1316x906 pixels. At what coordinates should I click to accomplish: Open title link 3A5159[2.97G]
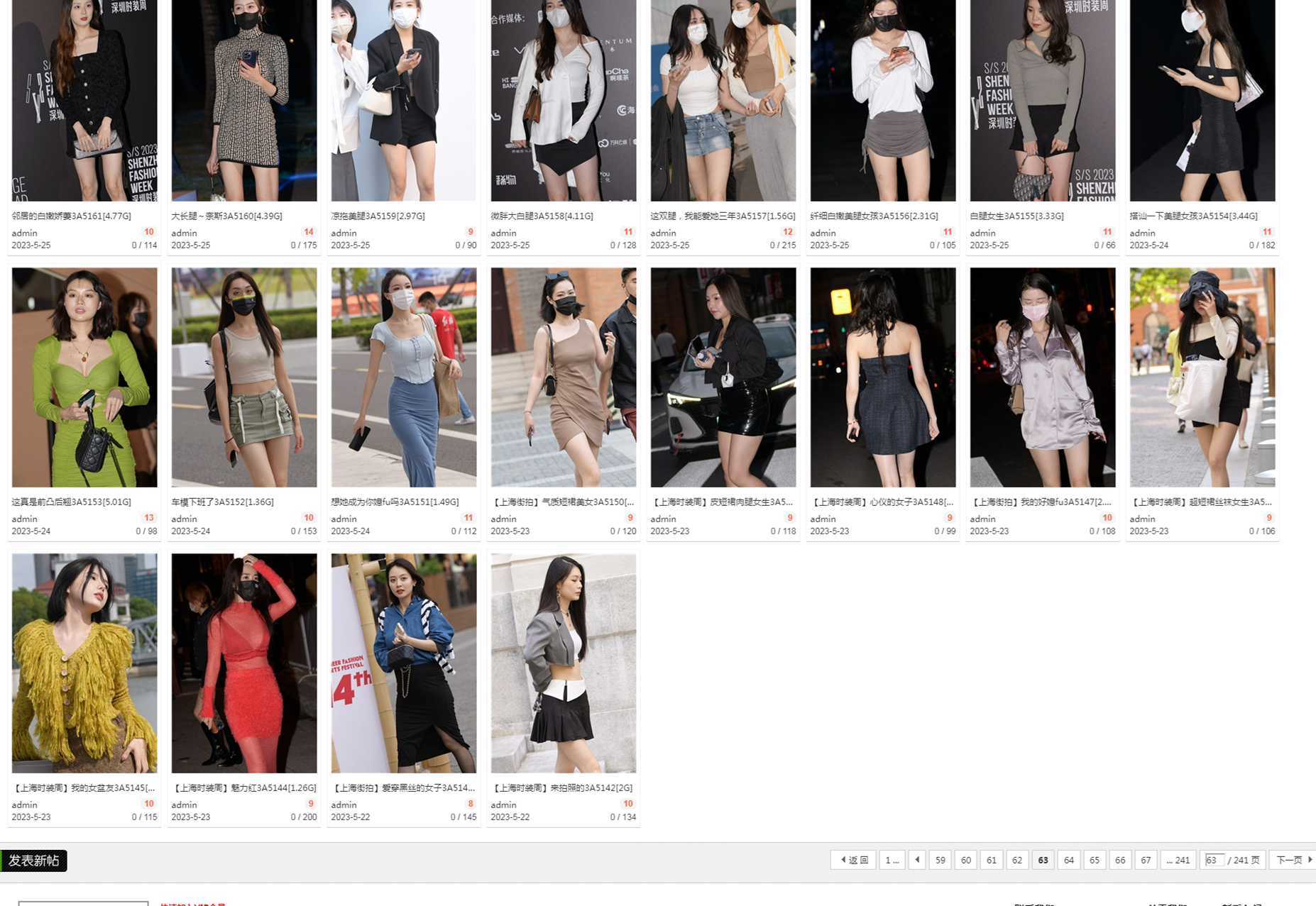[378, 216]
